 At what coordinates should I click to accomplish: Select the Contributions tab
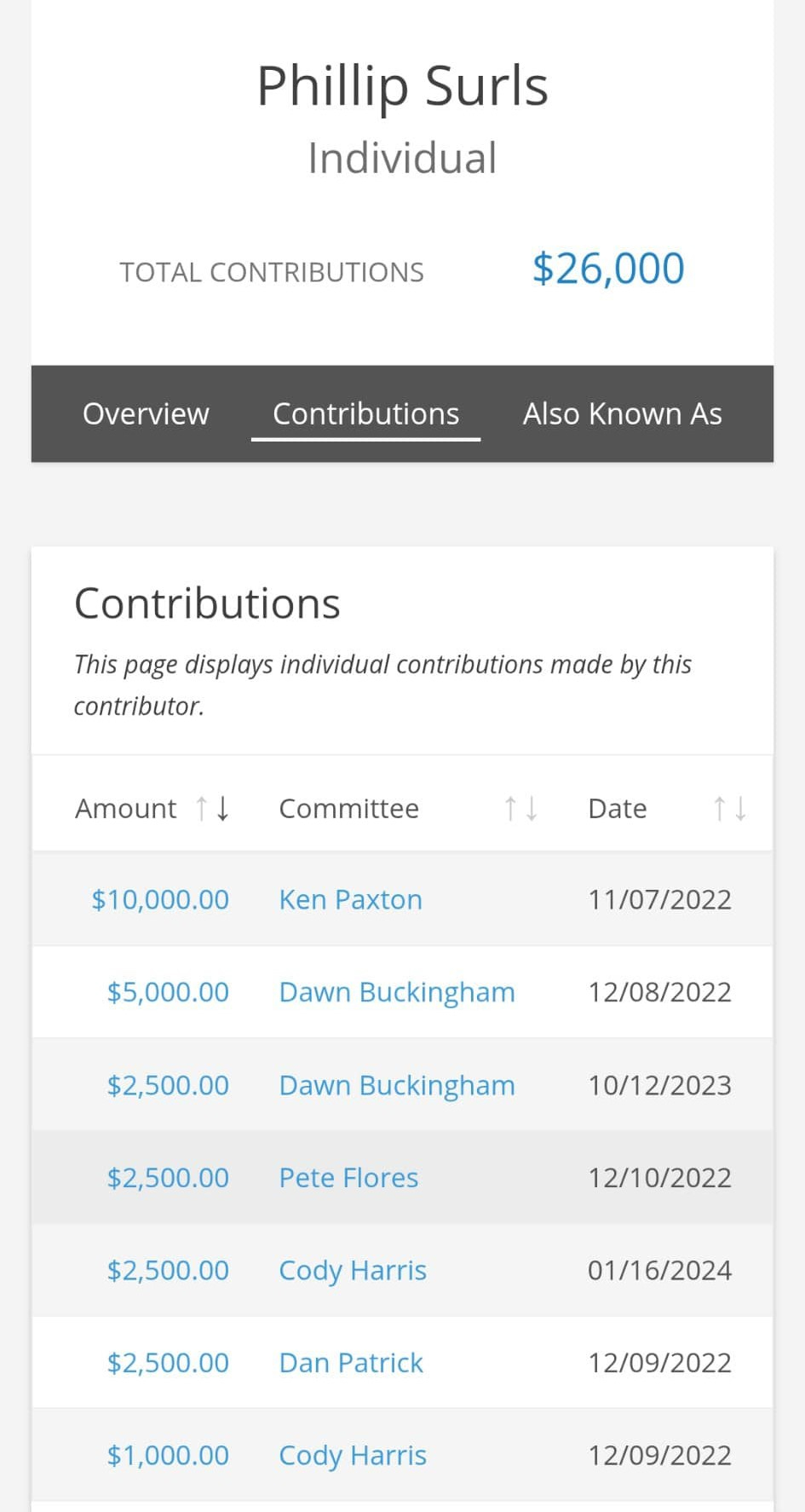tap(365, 414)
